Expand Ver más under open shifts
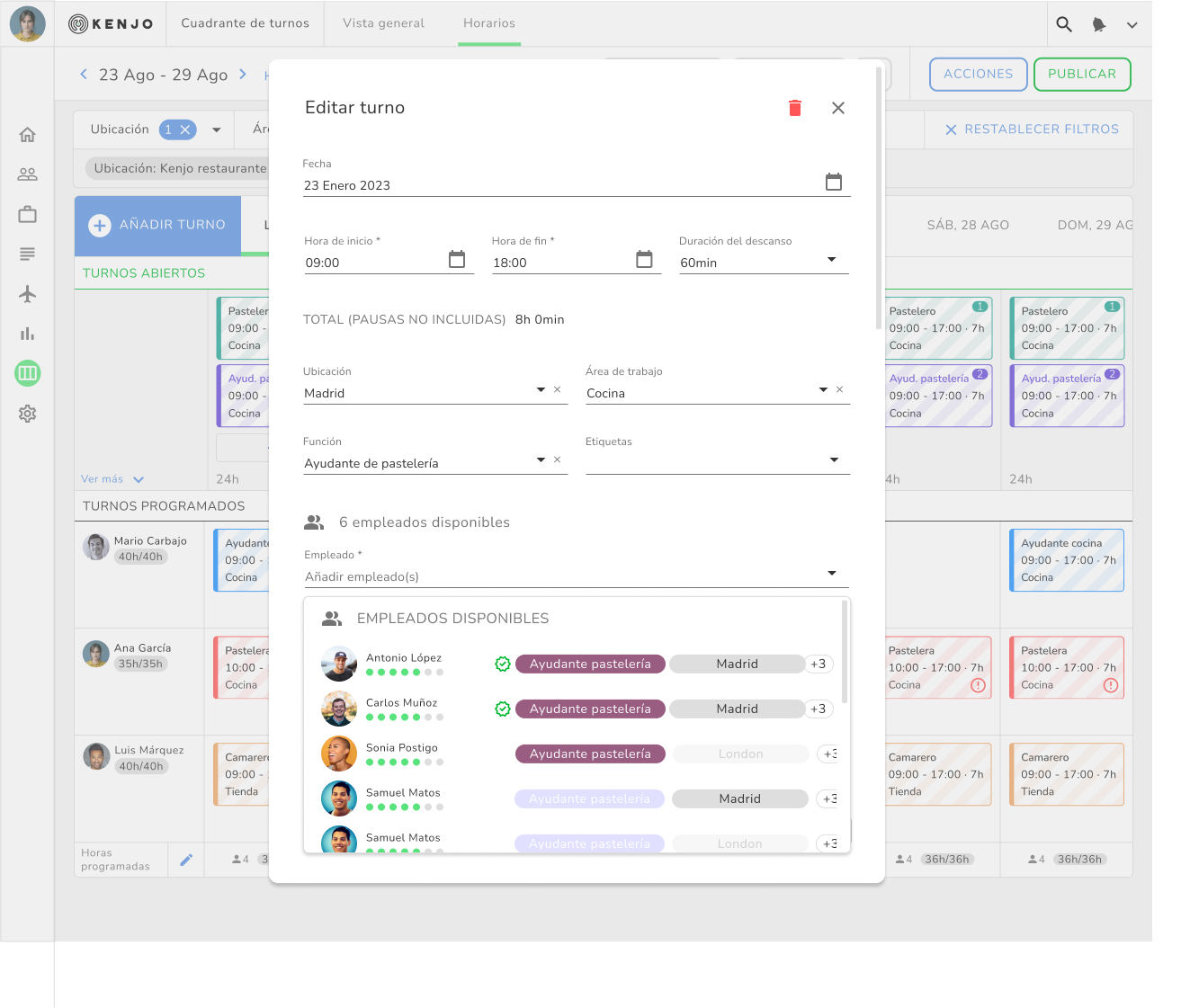 112,479
